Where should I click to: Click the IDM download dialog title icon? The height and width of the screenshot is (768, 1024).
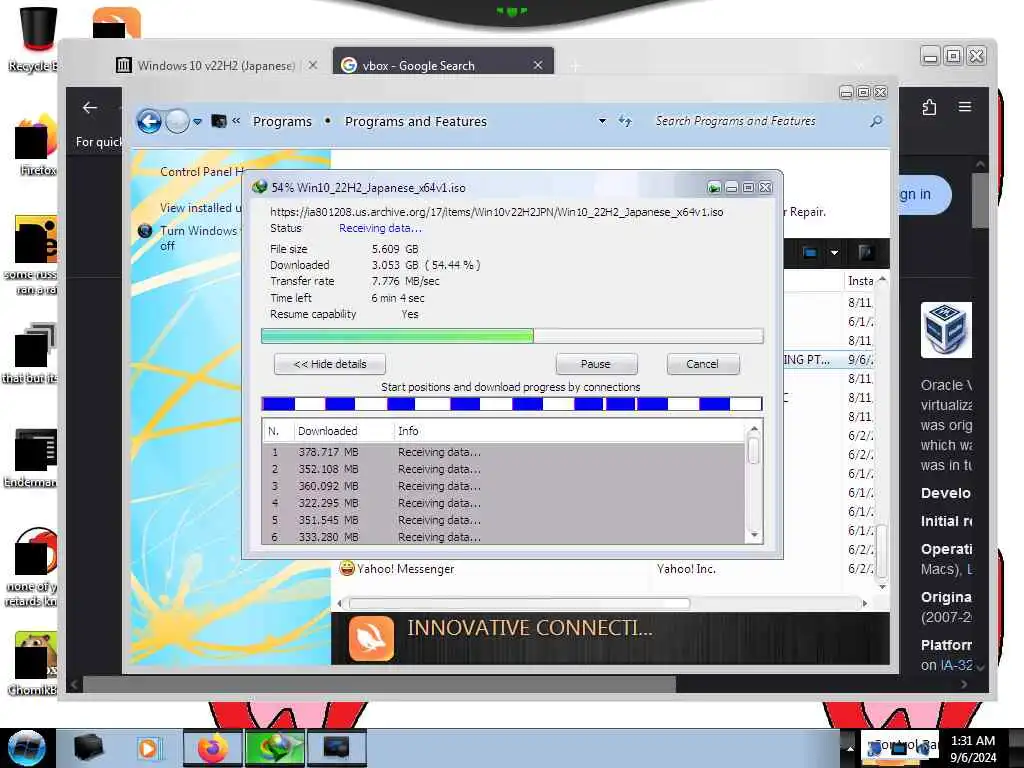pyautogui.click(x=259, y=187)
